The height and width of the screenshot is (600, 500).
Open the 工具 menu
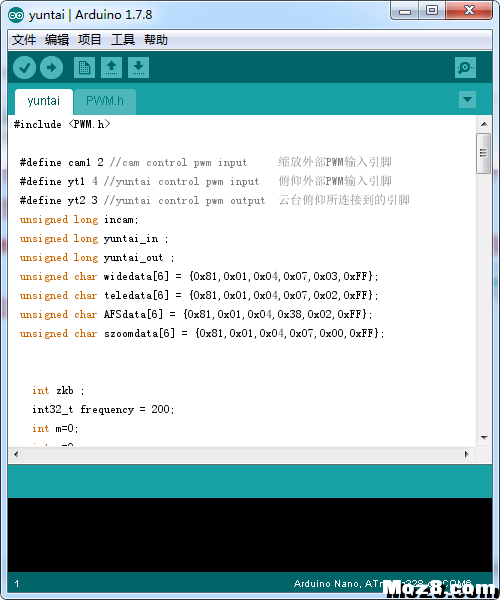point(123,40)
